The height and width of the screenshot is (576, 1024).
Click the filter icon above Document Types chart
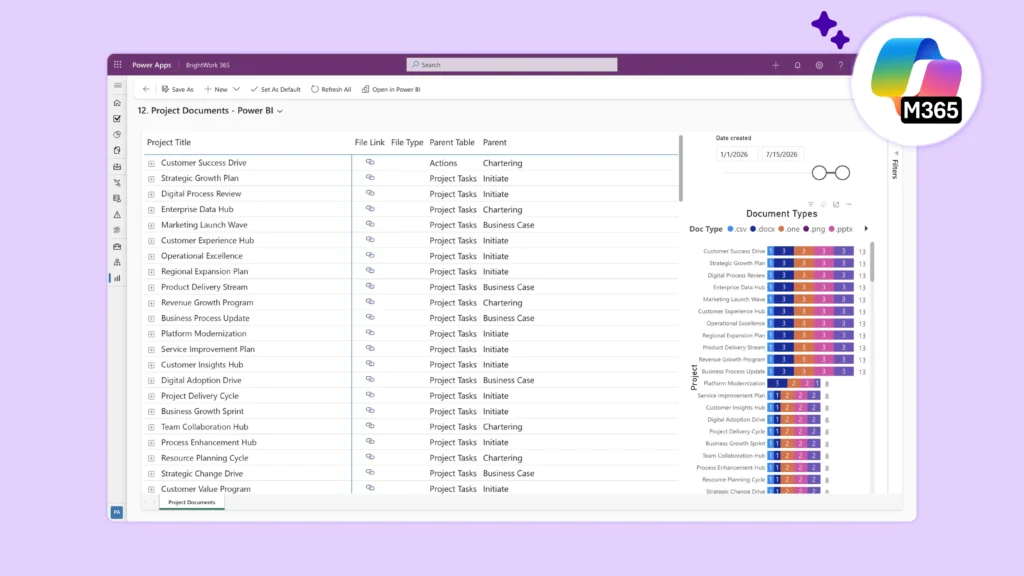[x=810, y=204]
